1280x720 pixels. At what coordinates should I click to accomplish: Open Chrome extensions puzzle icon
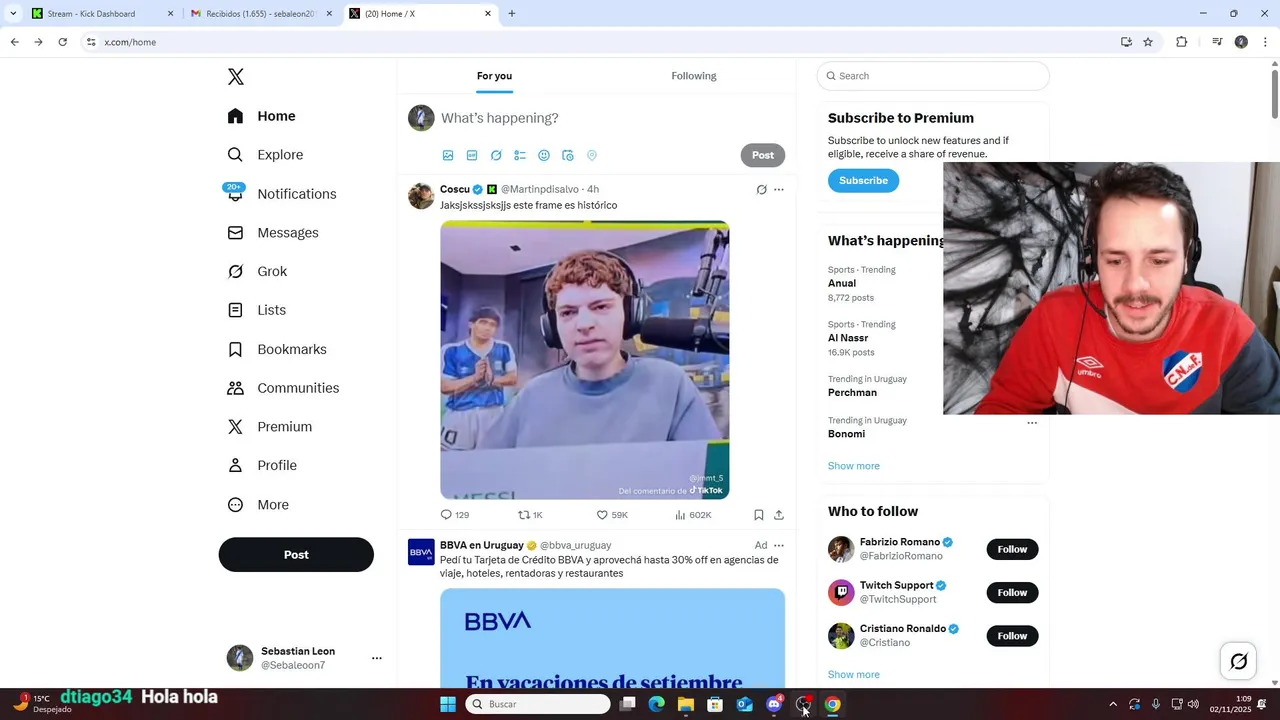(1181, 42)
